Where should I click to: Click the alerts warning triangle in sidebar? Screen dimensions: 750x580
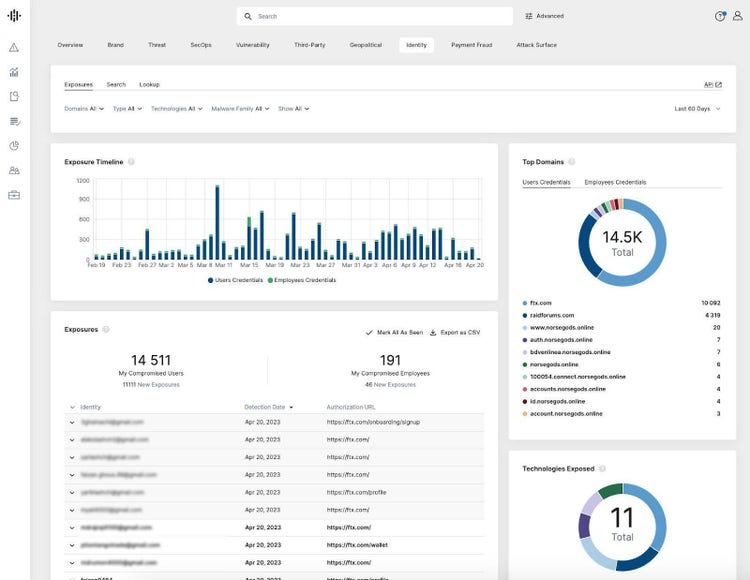pyautogui.click(x=14, y=47)
